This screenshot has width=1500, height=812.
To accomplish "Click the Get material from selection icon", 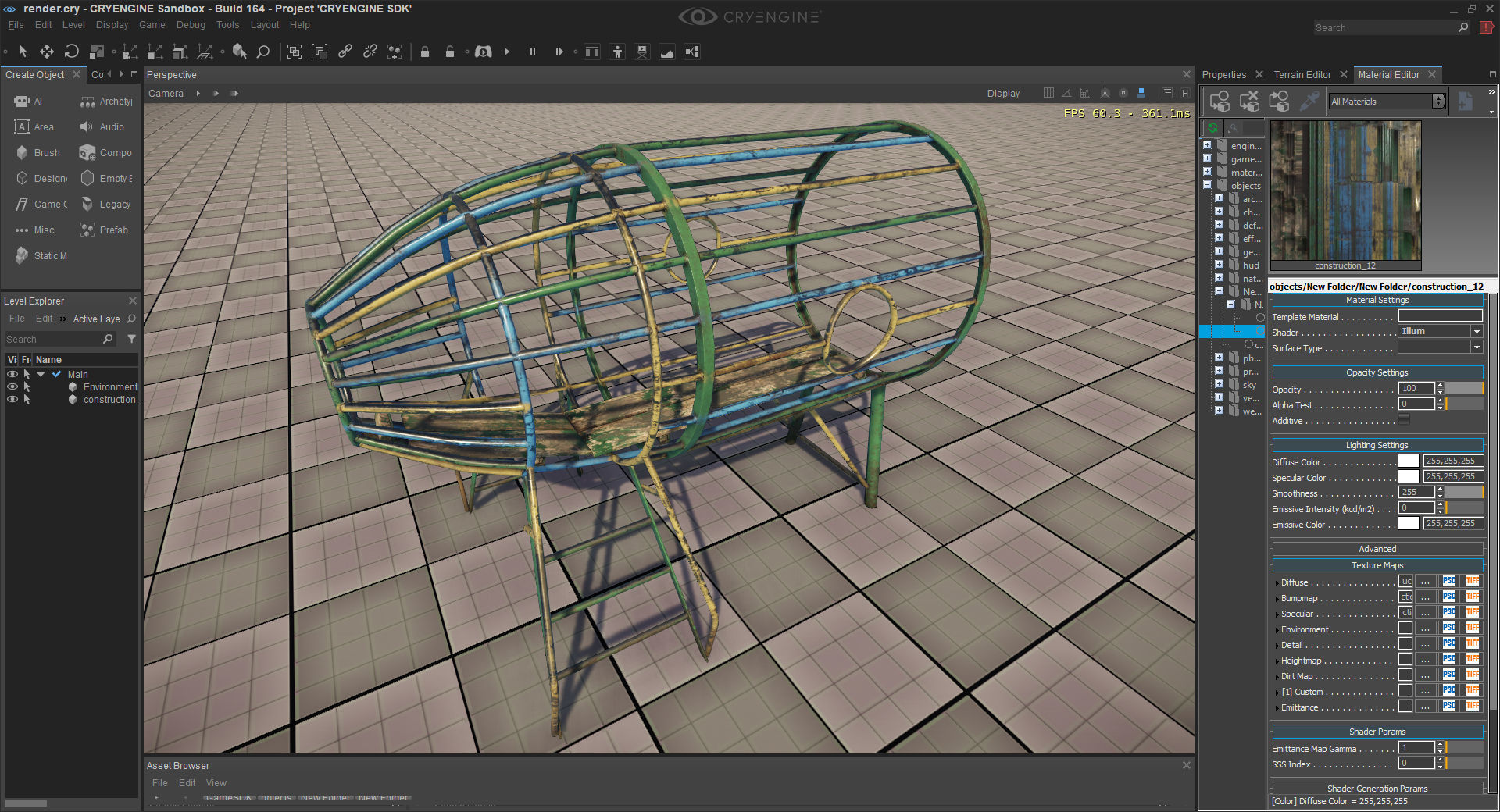I will (x=1279, y=101).
